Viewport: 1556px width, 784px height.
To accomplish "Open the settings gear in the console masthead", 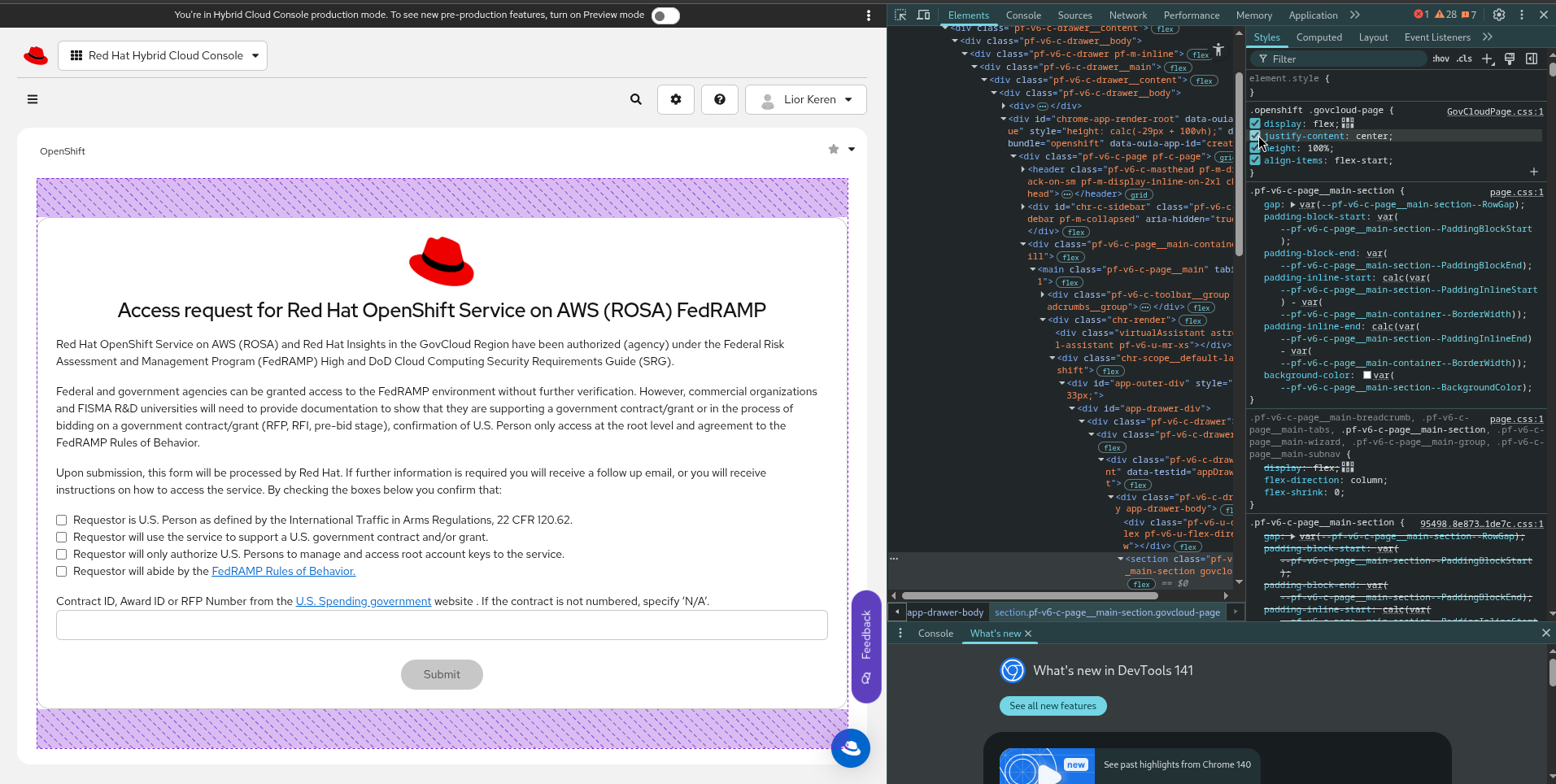I will pos(676,99).
